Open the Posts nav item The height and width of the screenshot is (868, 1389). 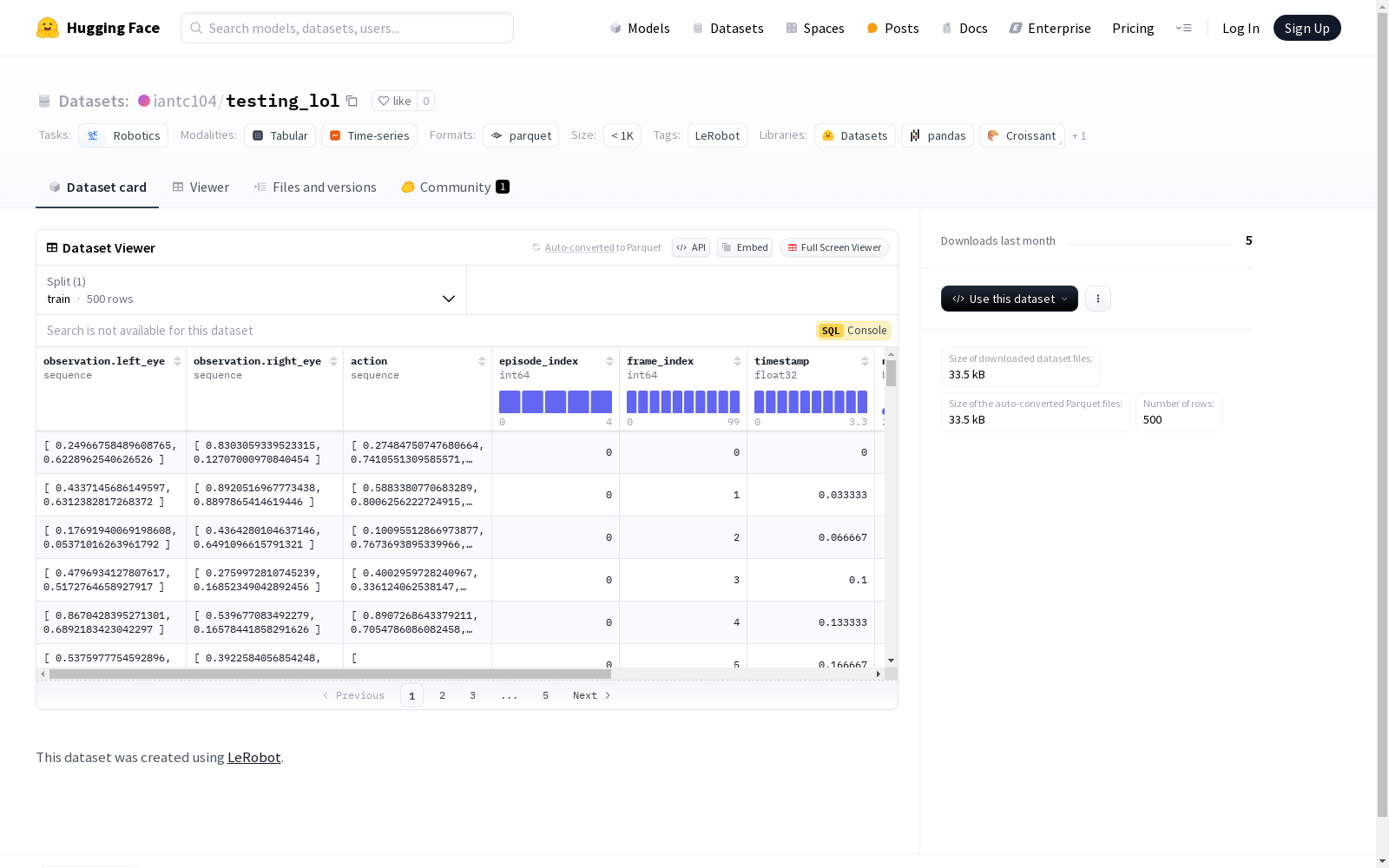(893, 28)
